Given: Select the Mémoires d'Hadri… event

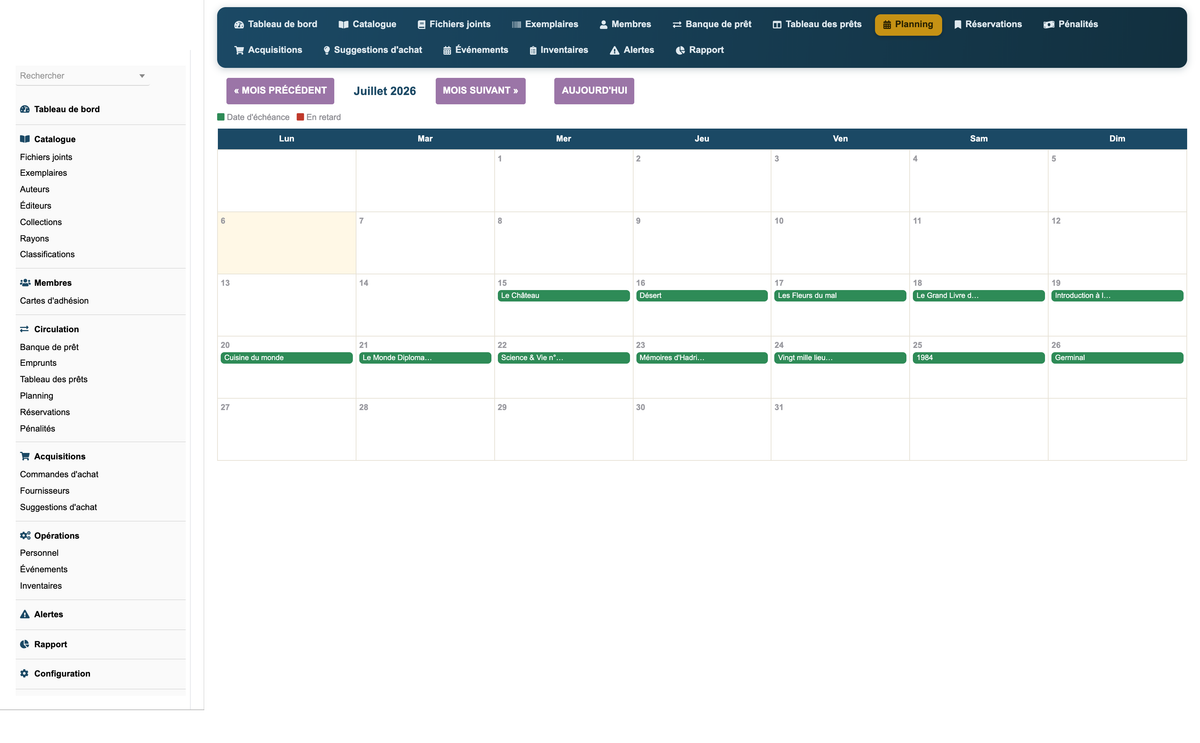Looking at the screenshot, I should click(702, 358).
